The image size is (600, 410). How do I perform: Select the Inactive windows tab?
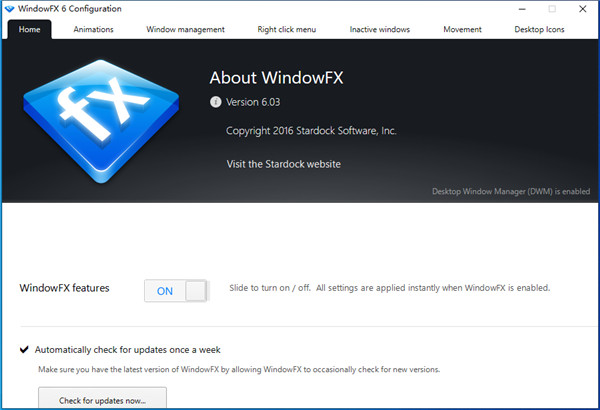[380, 29]
